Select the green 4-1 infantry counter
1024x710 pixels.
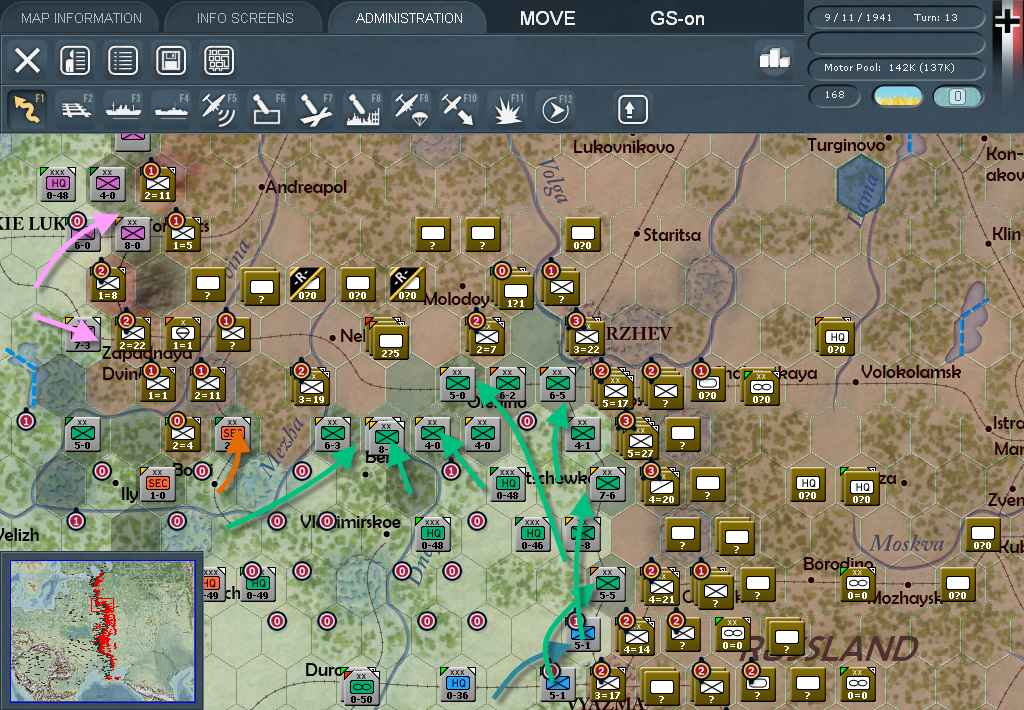[x=583, y=434]
